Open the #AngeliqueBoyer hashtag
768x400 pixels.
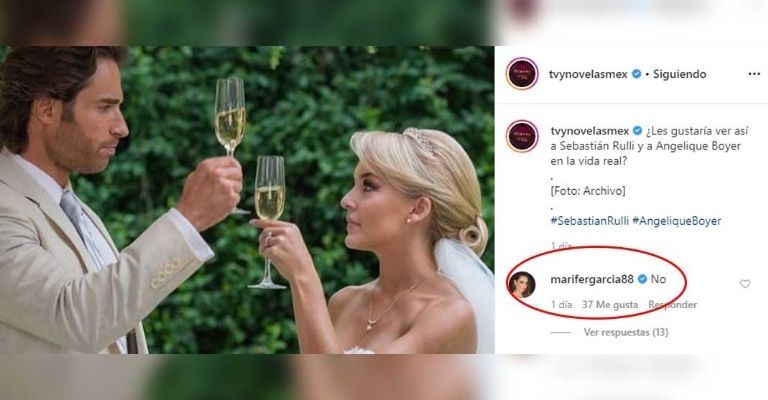click(676, 221)
